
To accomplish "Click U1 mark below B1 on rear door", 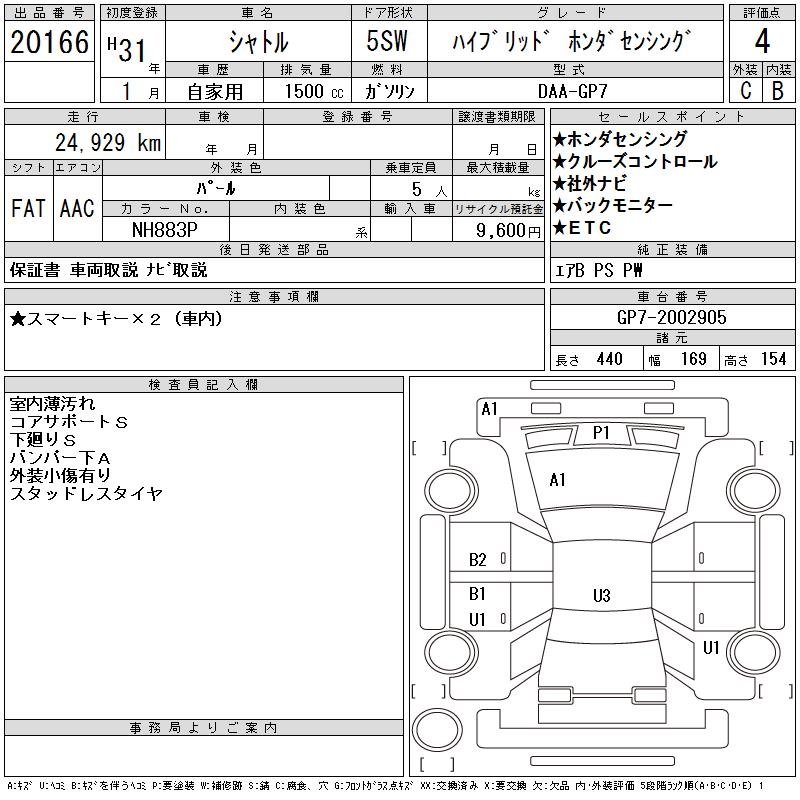I will coord(477,619).
